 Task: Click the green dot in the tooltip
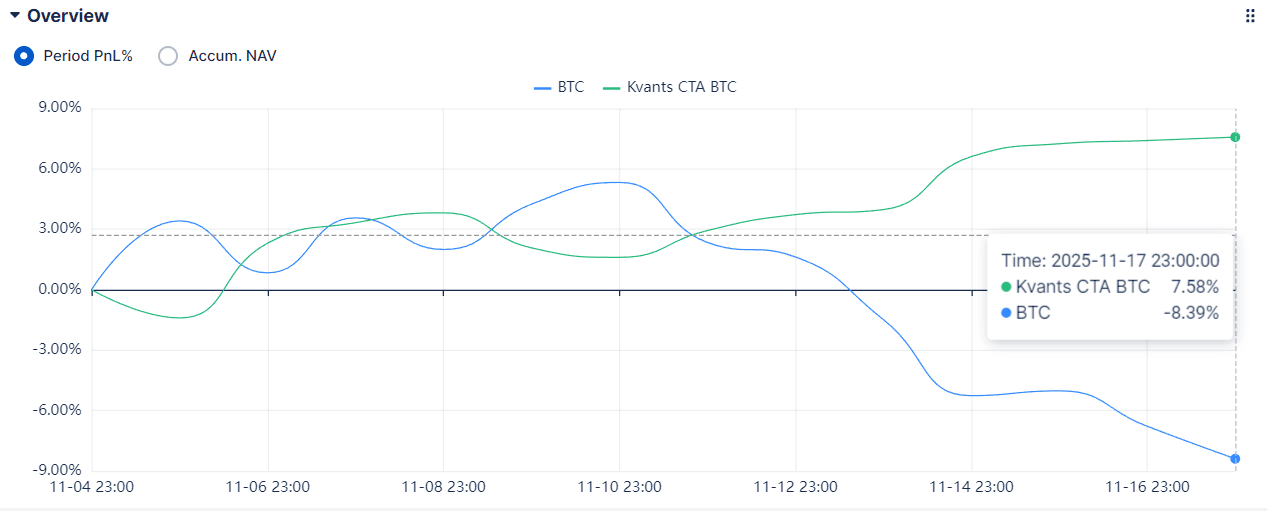(1006, 287)
